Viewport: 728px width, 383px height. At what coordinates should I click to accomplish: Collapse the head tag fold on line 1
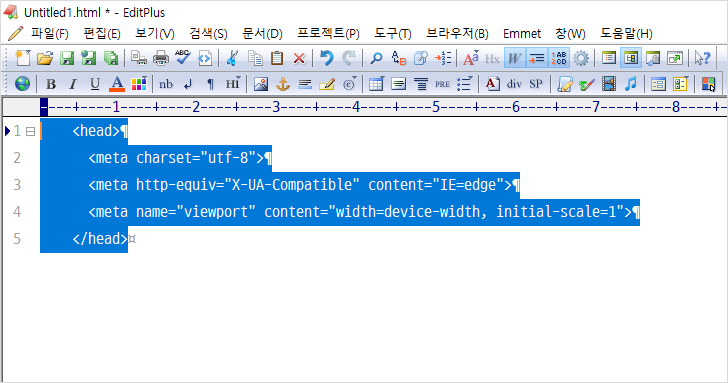click(30, 131)
